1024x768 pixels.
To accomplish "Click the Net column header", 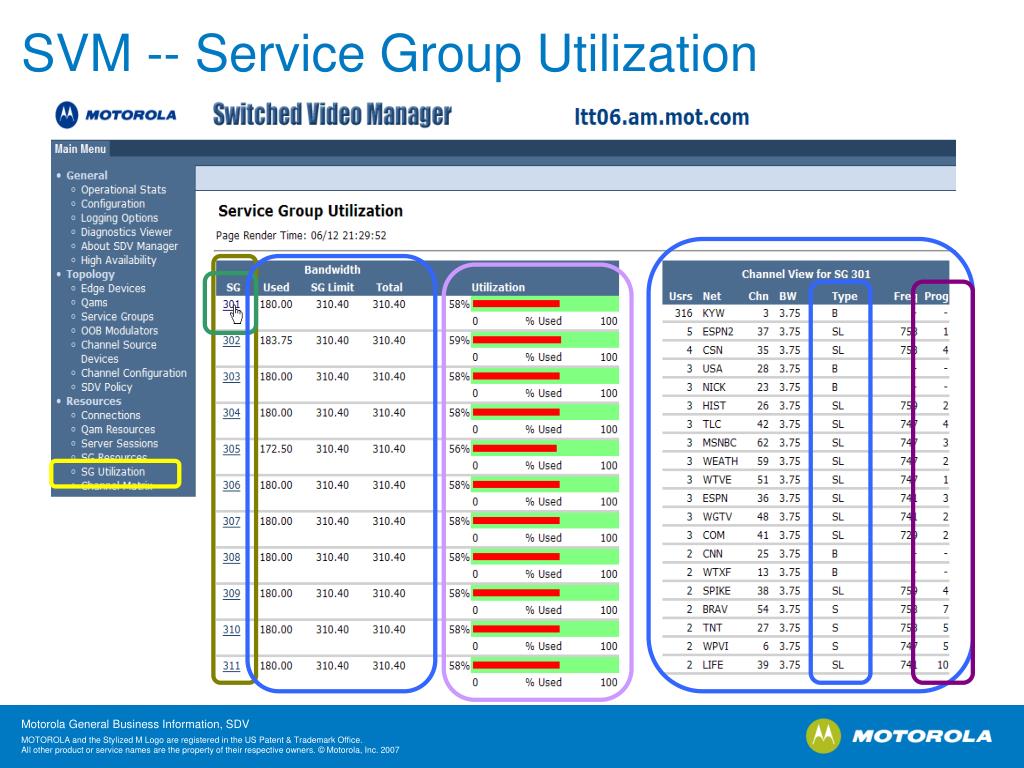I will tap(711, 296).
